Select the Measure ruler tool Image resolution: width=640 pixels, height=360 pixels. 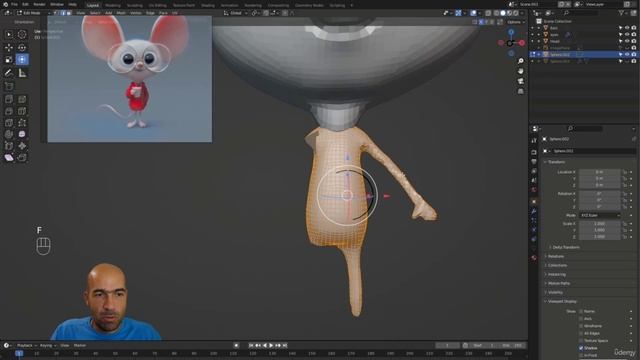22,73
